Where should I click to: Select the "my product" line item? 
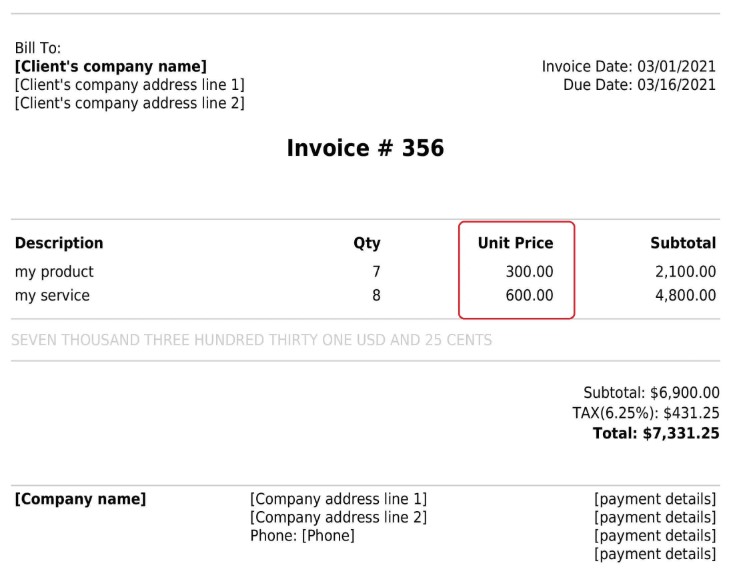pyautogui.click(x=54, y=272)
